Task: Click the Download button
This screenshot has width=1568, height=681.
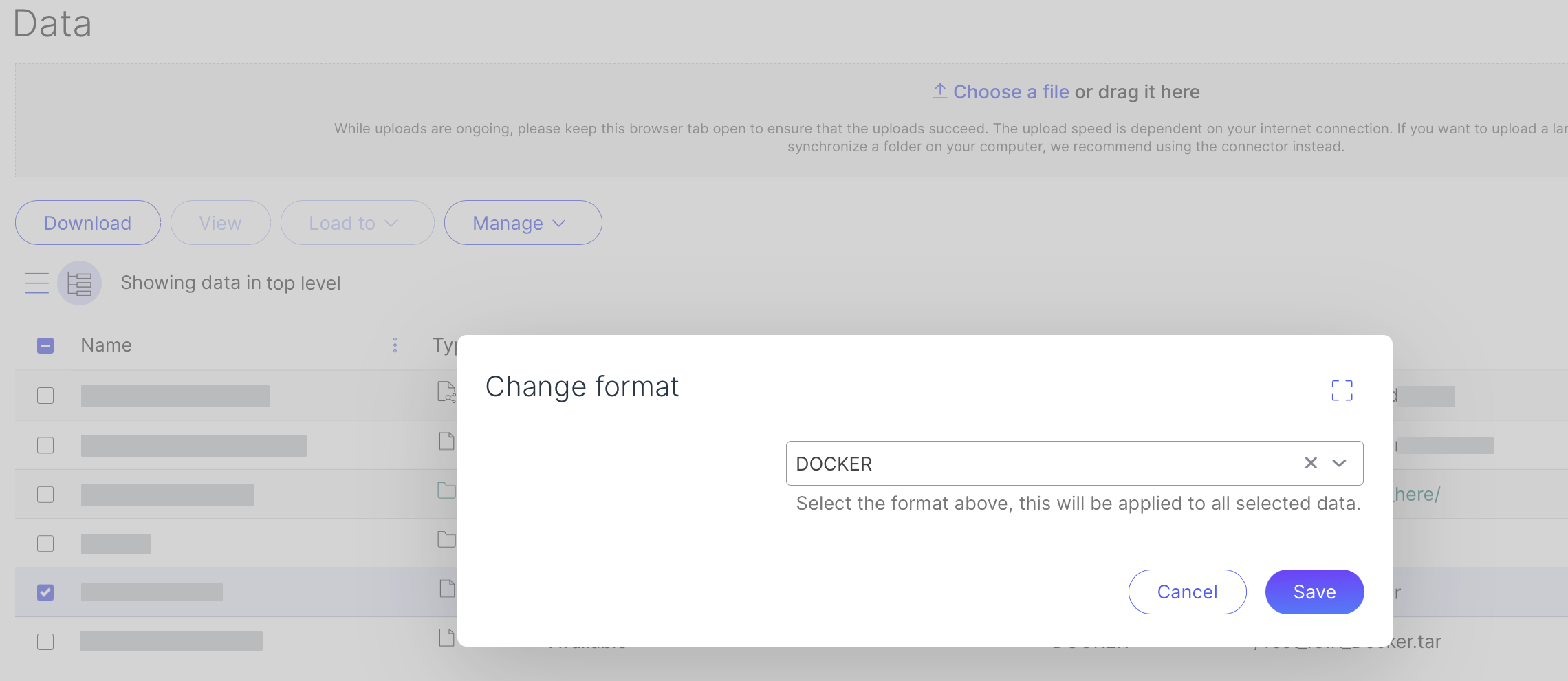Action: click(88, 223)
